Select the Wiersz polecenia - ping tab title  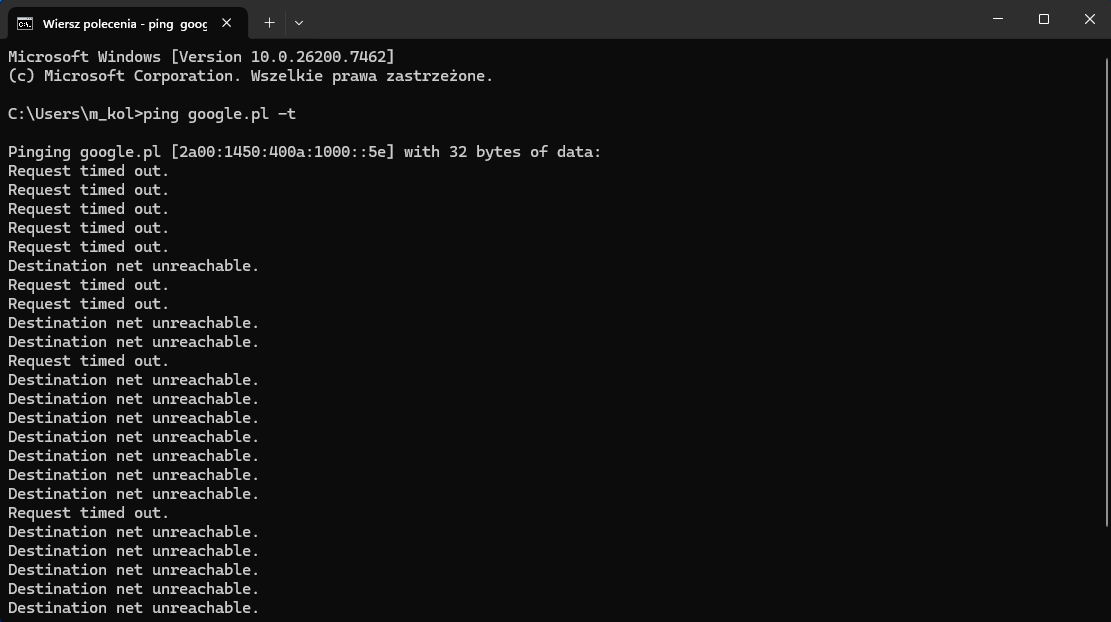click(125, 24)
